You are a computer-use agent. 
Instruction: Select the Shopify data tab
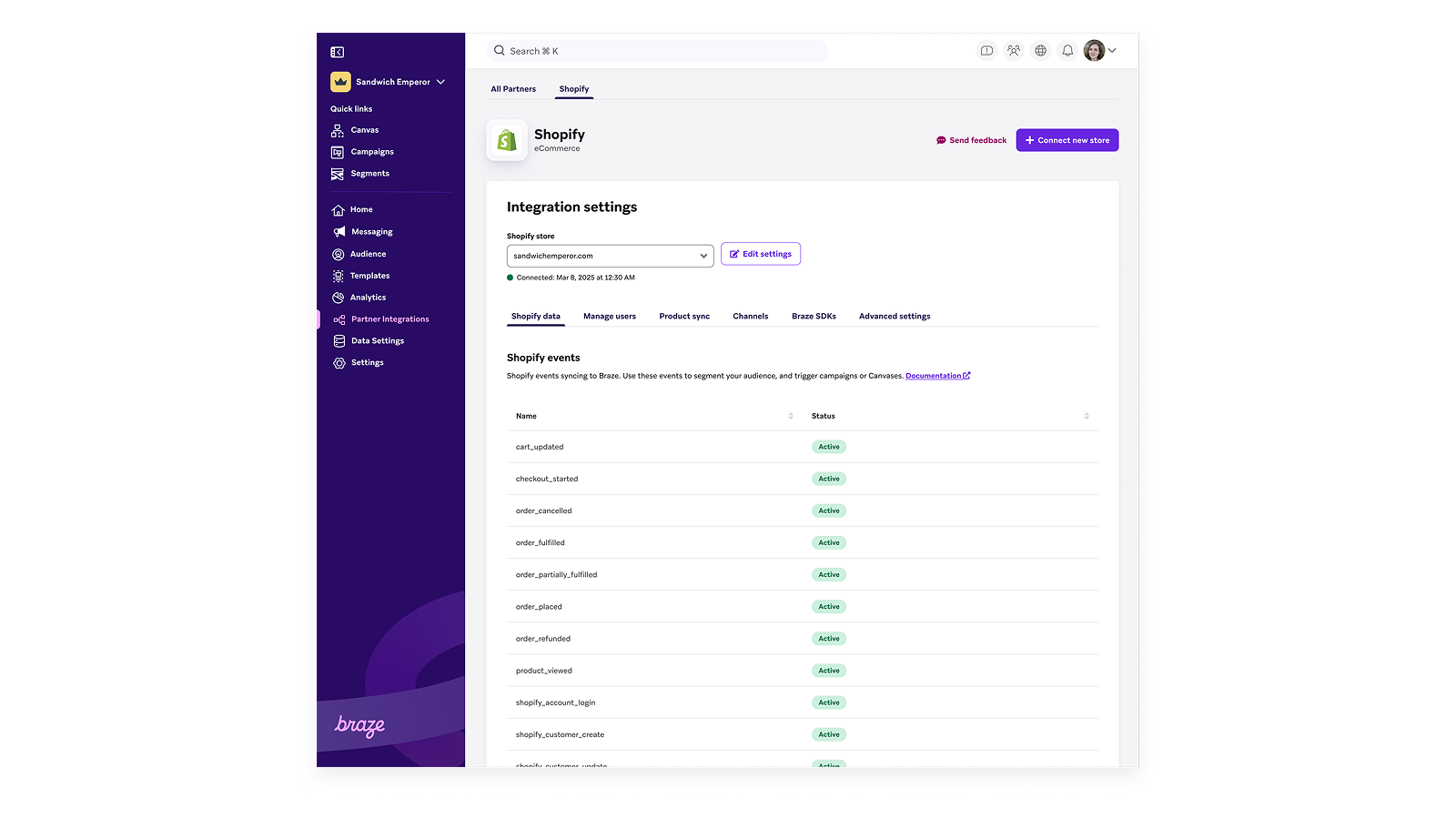(536, 317)
